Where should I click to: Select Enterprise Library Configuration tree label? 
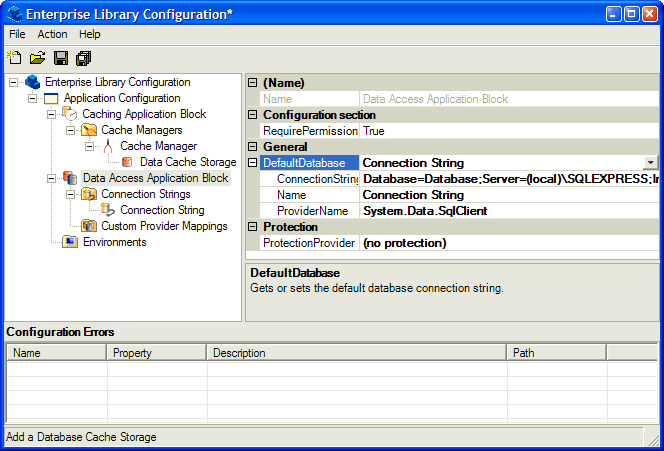118,82
